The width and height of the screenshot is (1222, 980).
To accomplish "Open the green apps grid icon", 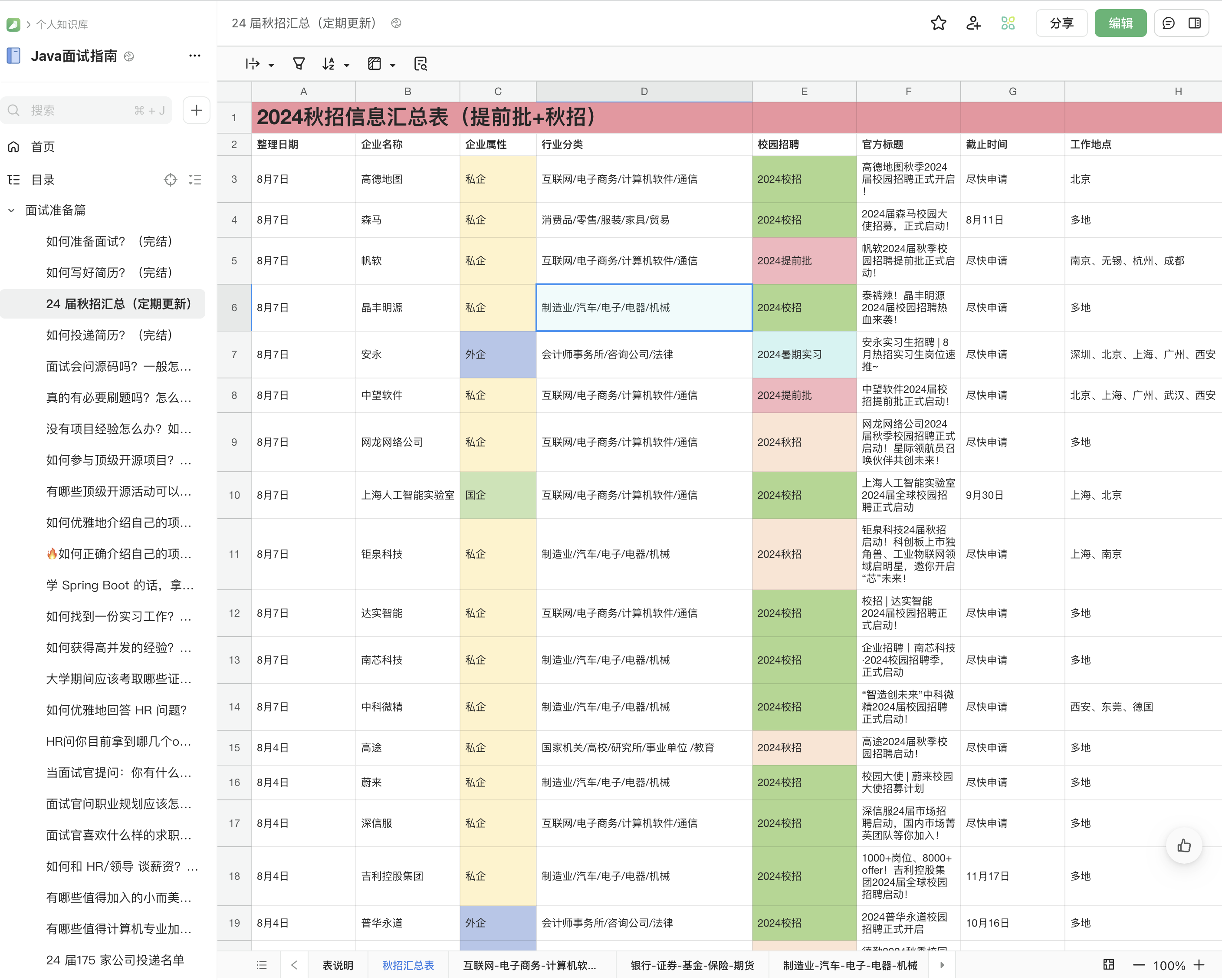I will [x=1008, y=23].
